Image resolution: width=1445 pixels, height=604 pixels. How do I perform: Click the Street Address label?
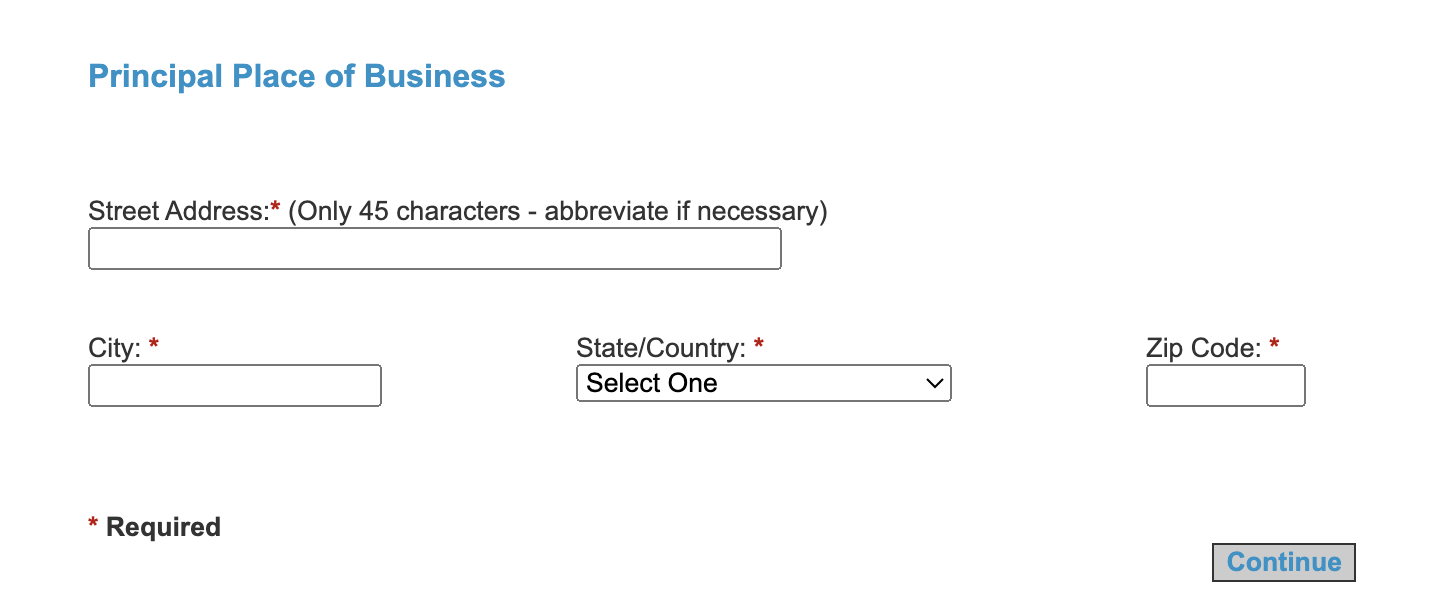pyautogui.click(x=178, y=211)
